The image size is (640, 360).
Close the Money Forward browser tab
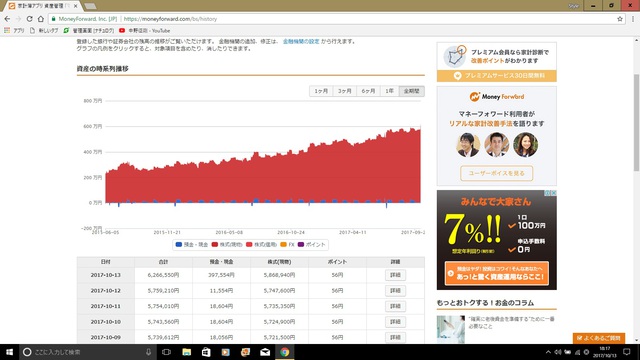tap(76, 6)
